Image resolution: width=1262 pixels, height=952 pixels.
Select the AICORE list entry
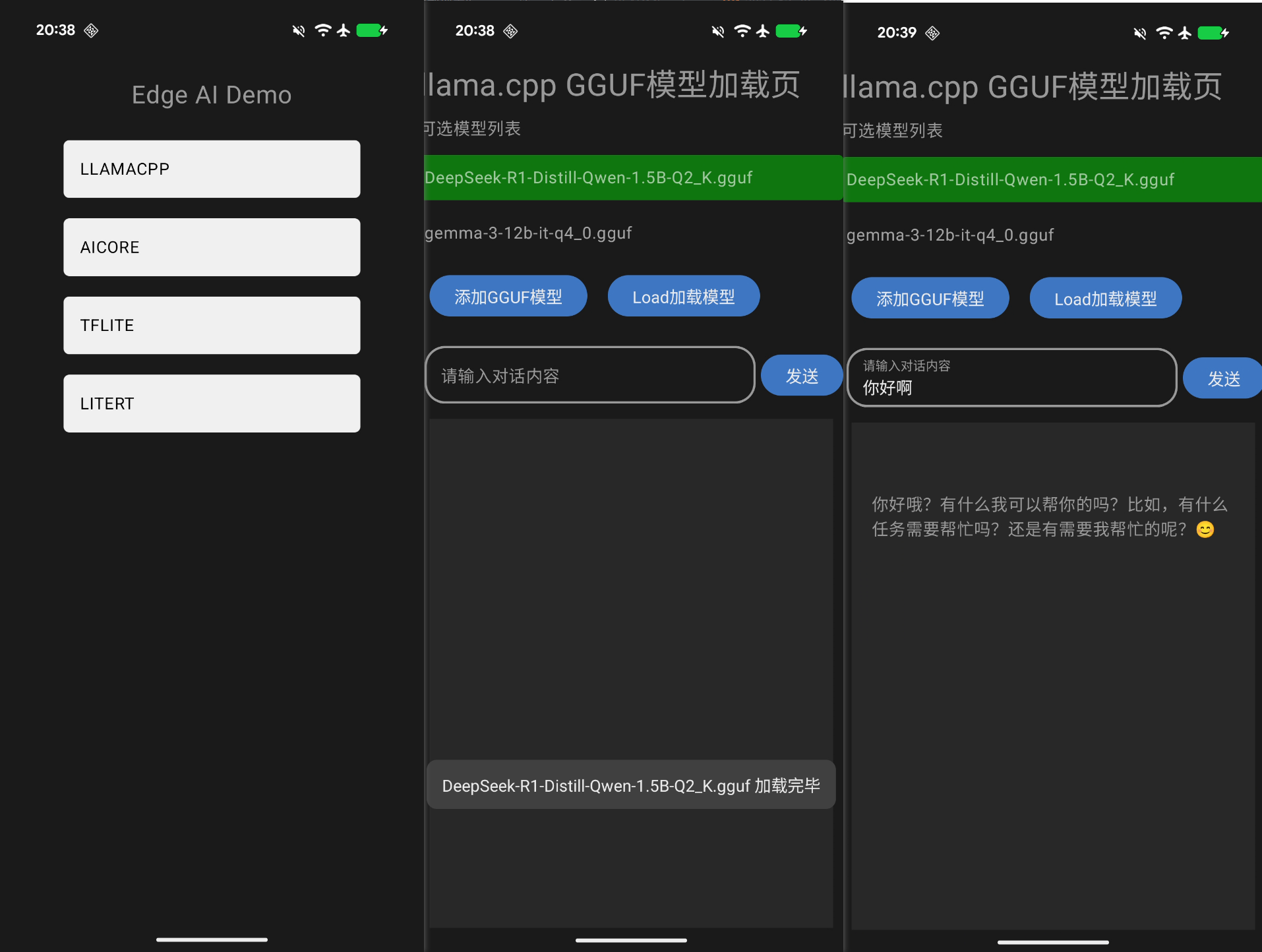coord(212,247)
